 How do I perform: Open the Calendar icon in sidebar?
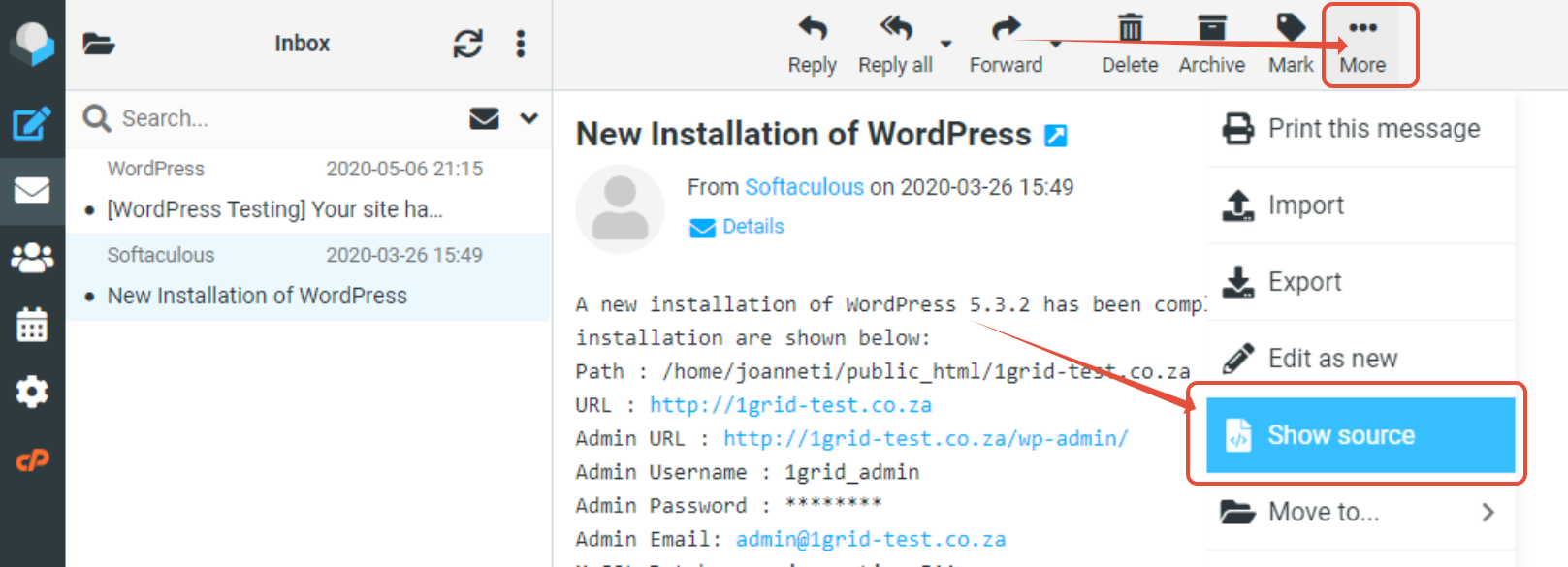pos(32,324)
